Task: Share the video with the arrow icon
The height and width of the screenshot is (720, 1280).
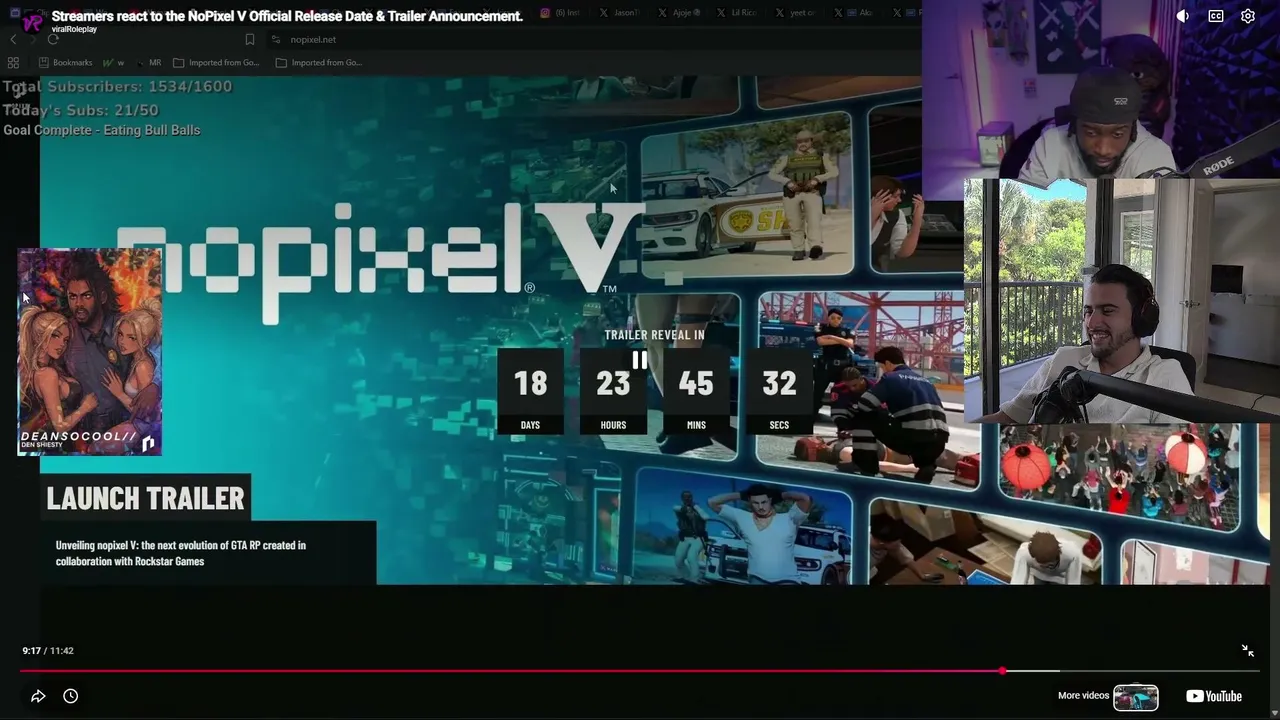Action: [38, 696]
